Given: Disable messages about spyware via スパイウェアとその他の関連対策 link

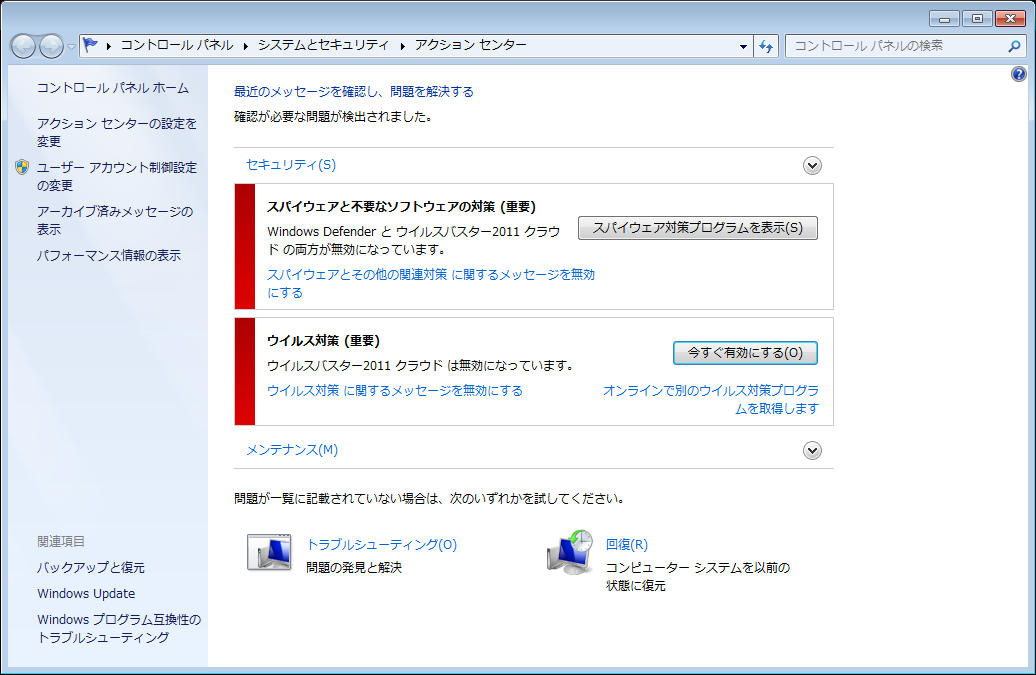Looking at the screenshot, I should 431,283.
